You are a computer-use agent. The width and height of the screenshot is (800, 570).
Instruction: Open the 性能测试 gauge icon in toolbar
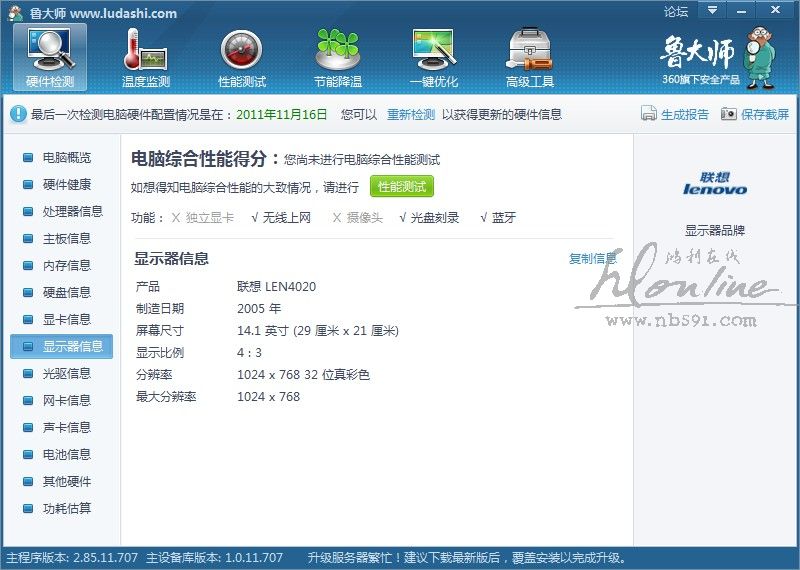click(x=242, y=57)
